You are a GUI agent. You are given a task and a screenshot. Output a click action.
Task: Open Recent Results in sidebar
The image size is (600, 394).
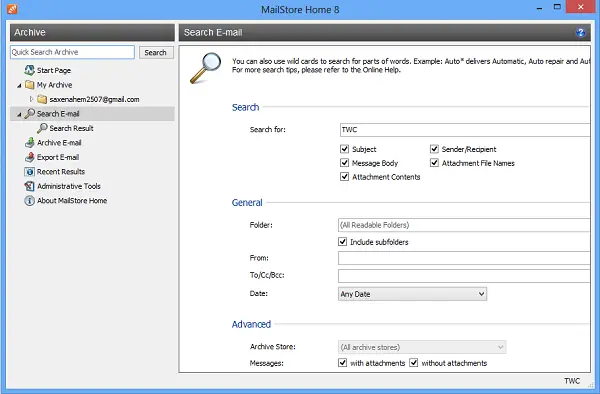61,172
